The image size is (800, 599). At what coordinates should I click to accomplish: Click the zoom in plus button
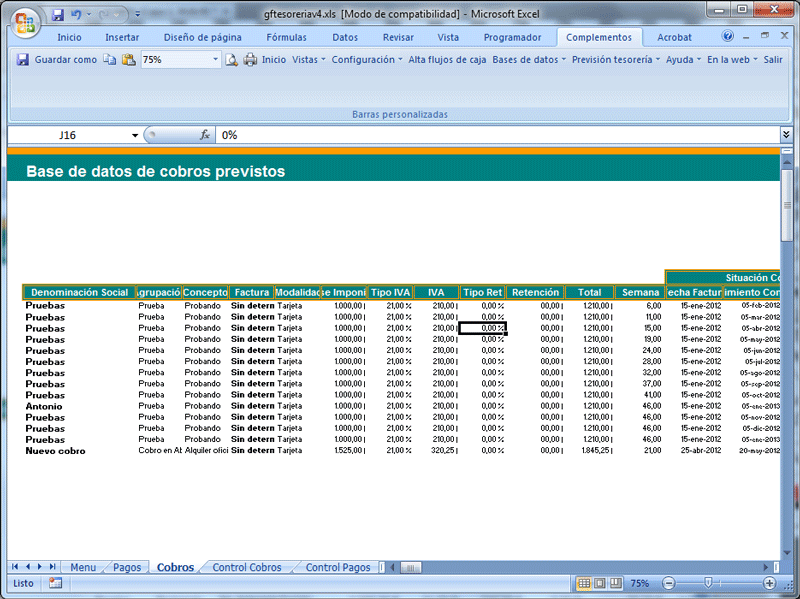[769, 583]
